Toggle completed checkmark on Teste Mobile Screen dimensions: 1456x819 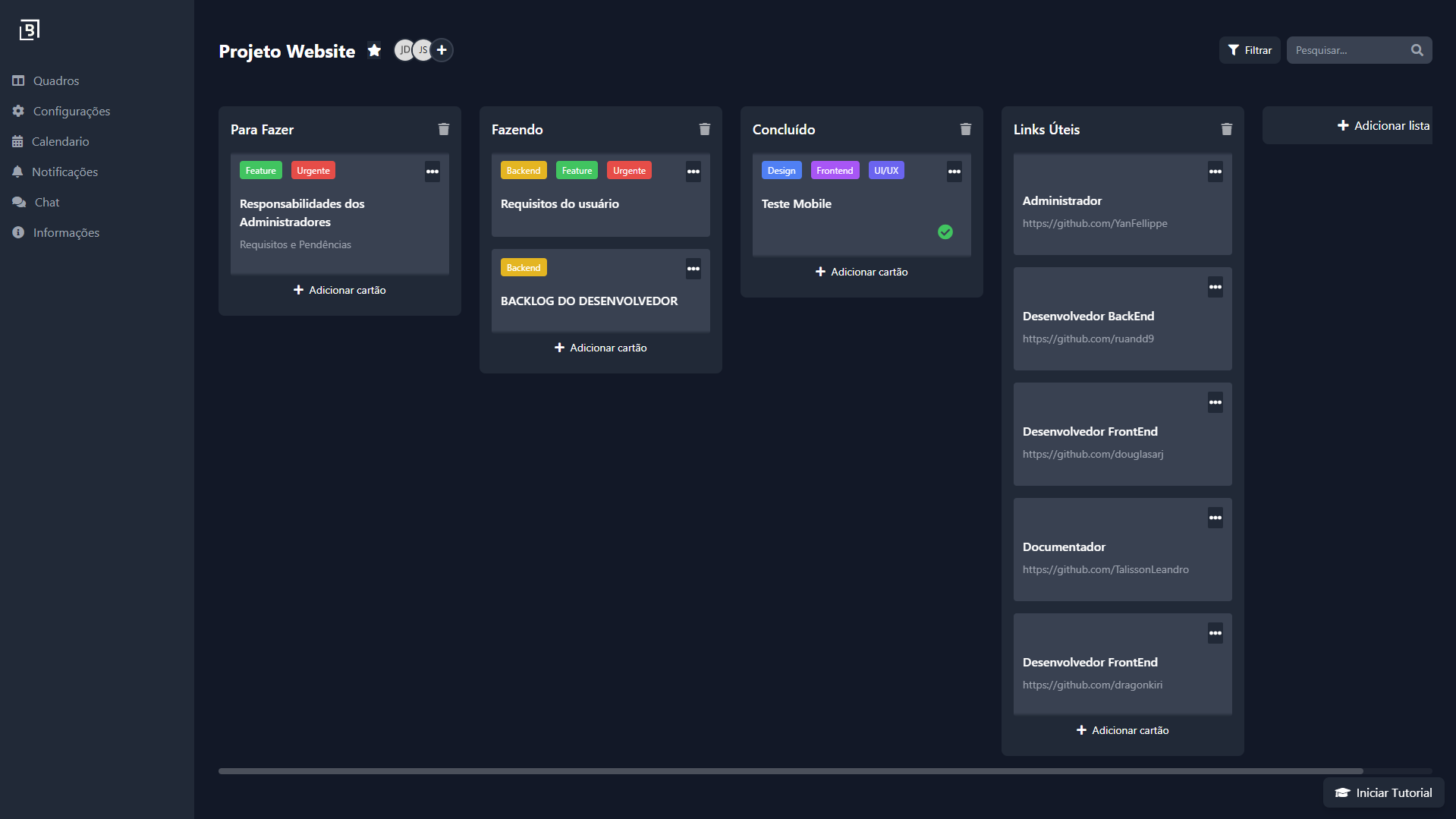click(945, 232)
